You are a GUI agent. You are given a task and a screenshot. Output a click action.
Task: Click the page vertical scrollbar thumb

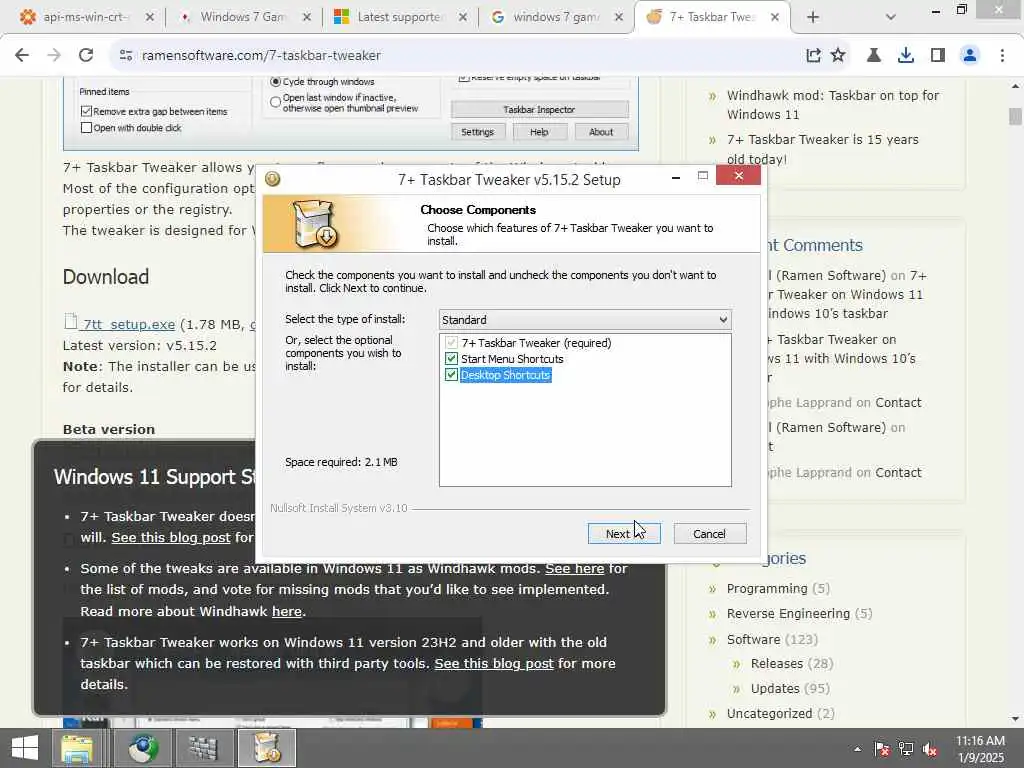(1015, 116)
